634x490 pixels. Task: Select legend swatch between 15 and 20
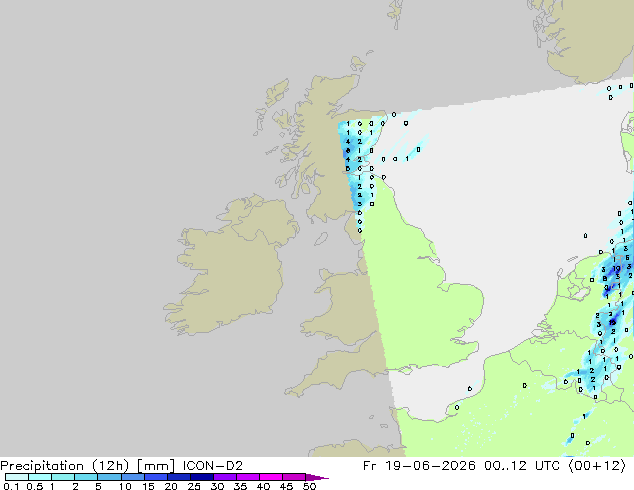point(156,477)
